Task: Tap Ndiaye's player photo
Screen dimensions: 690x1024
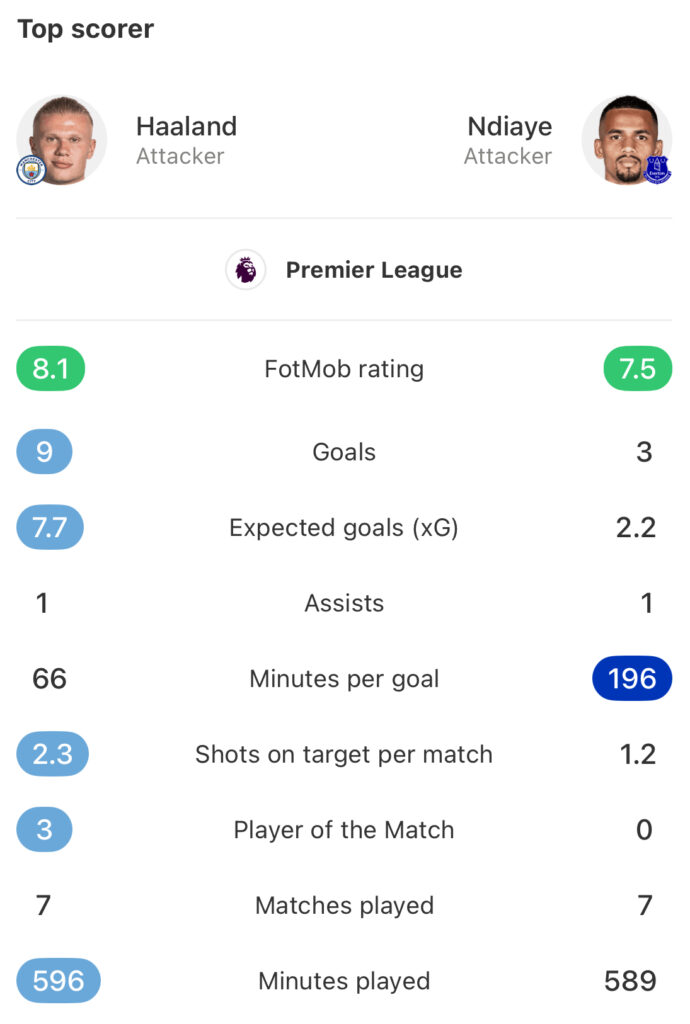Action: click(626, 139)
